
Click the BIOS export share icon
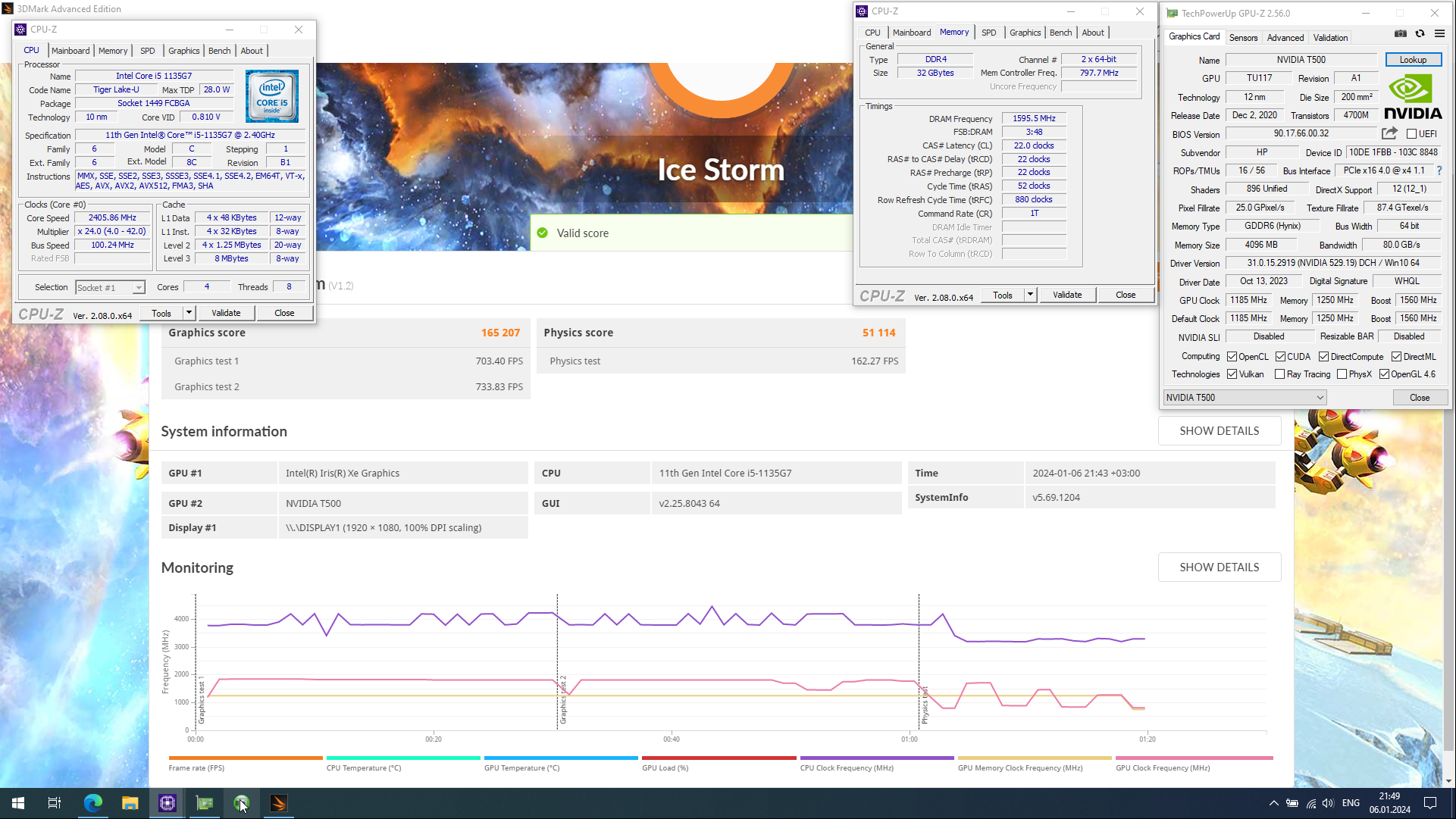pyautogui.click(x=1389, y=133)
